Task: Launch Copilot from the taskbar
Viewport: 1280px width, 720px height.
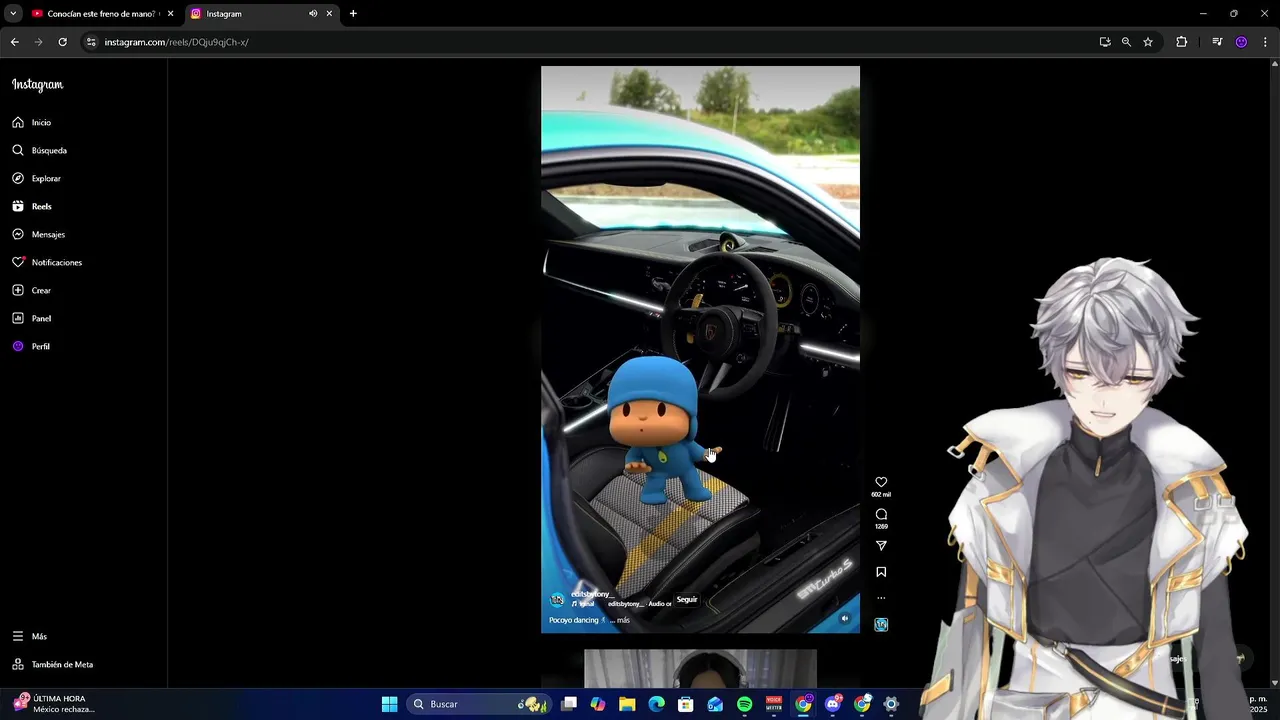Action: click(598, 704)
